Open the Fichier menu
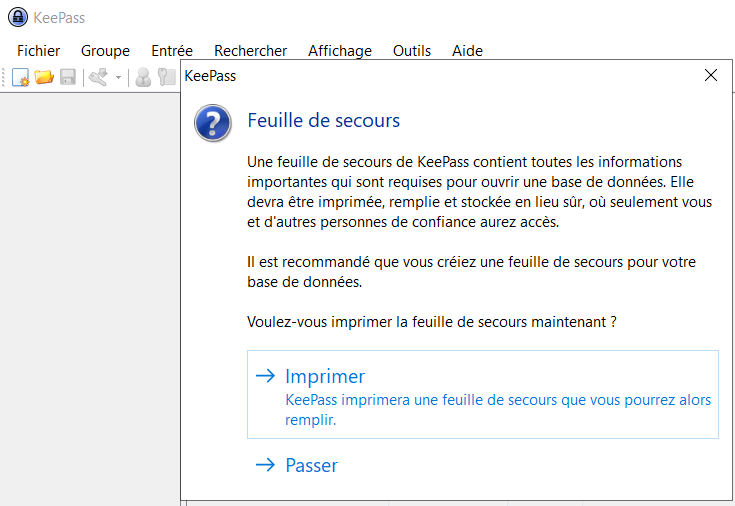 click(39, 51)
